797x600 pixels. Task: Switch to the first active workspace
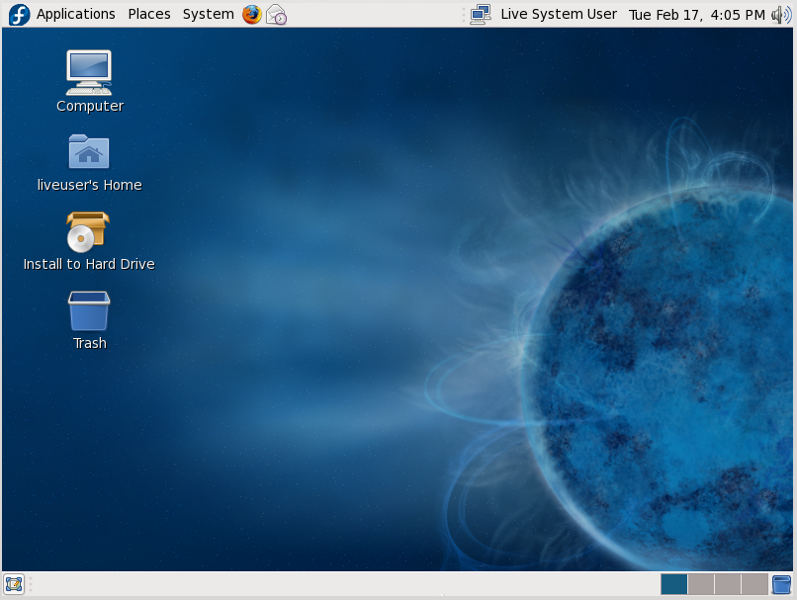tap(674, 584)
